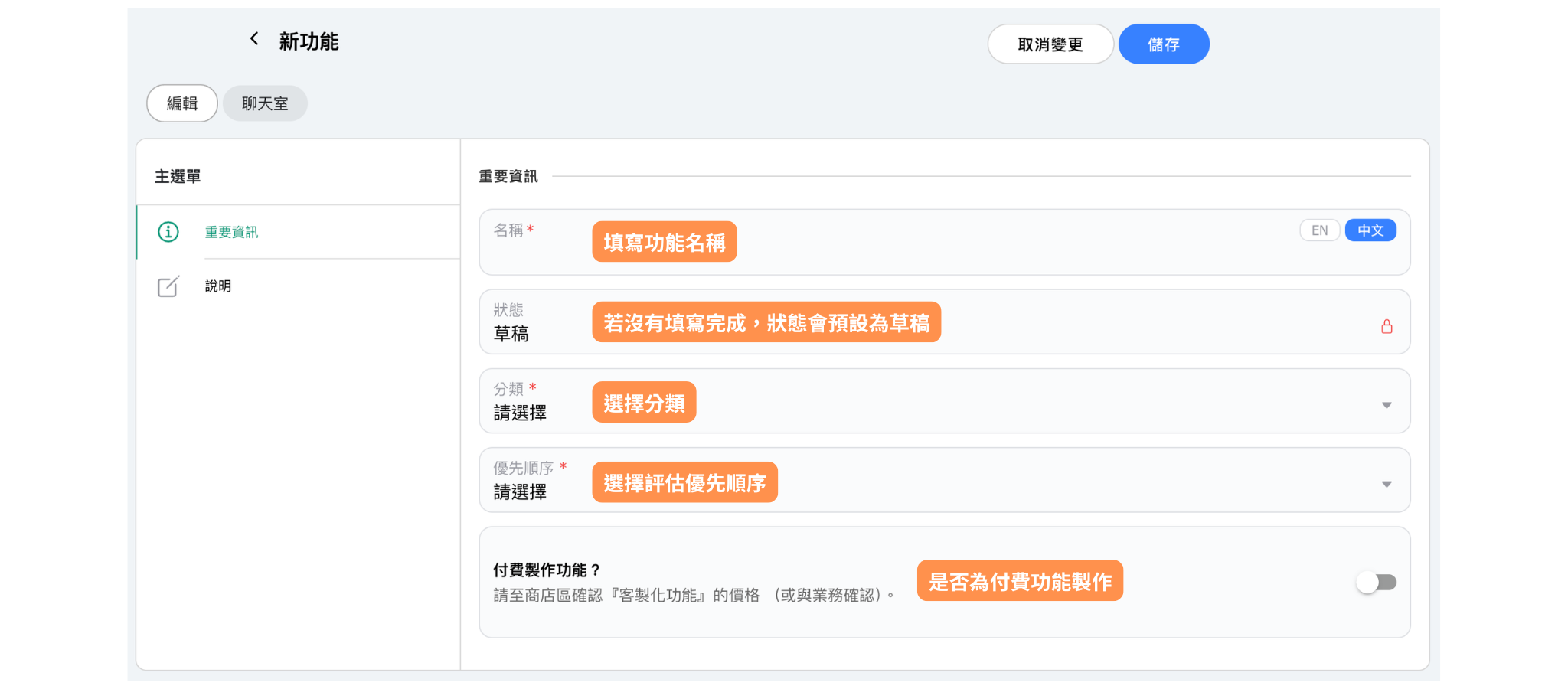Open 說明 section in sidebar

218,286
